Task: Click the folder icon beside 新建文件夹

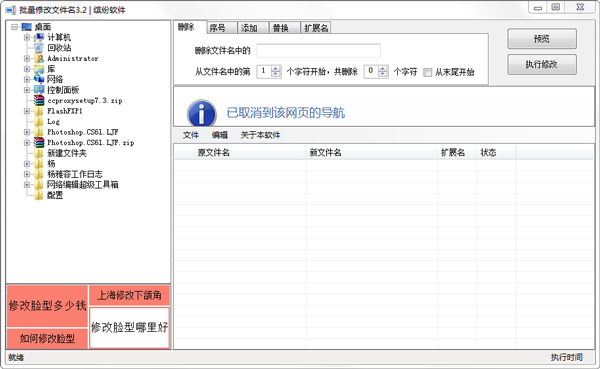Action: 39,153
